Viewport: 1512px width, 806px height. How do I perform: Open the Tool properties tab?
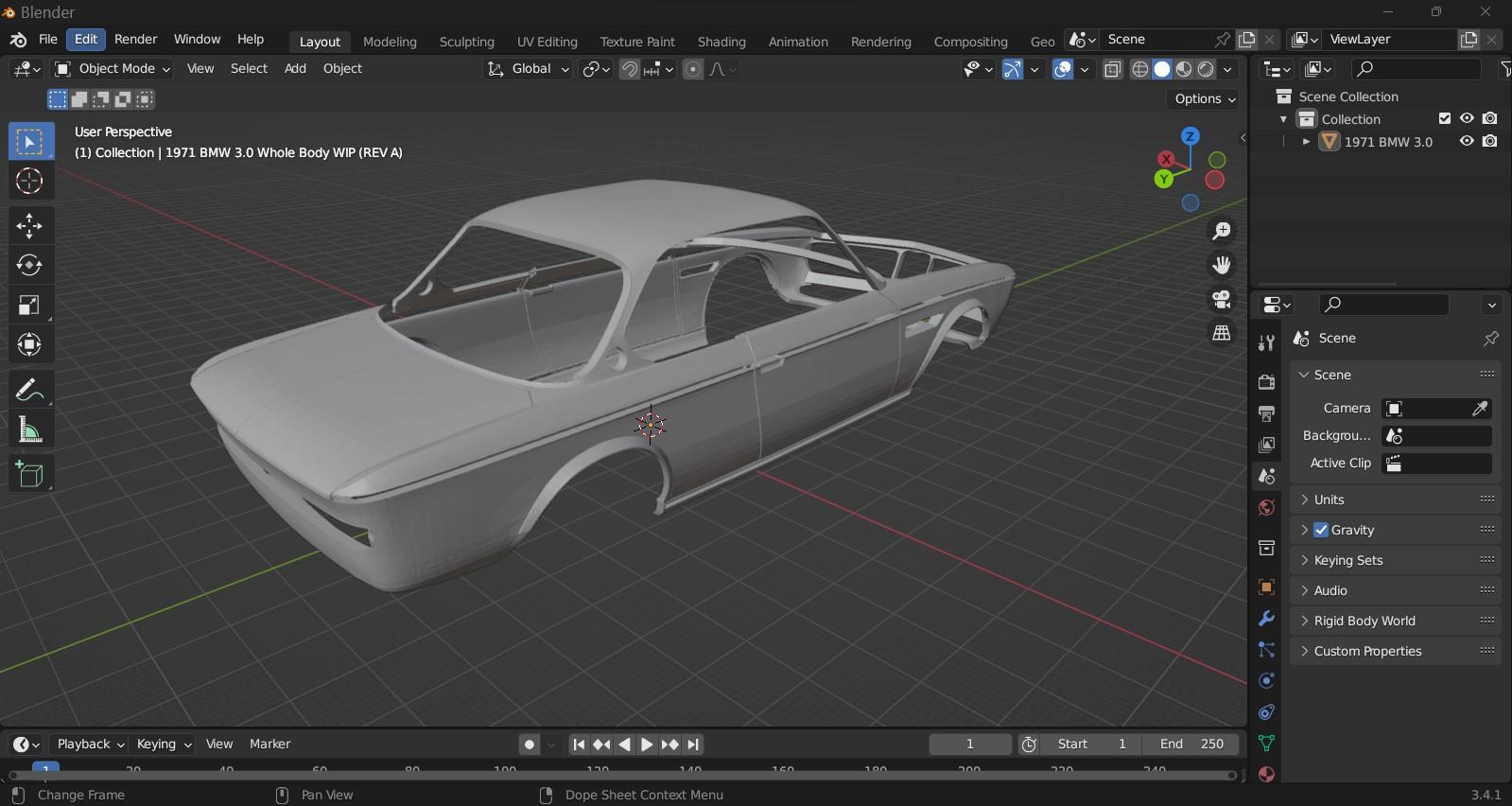(1266, 343)
